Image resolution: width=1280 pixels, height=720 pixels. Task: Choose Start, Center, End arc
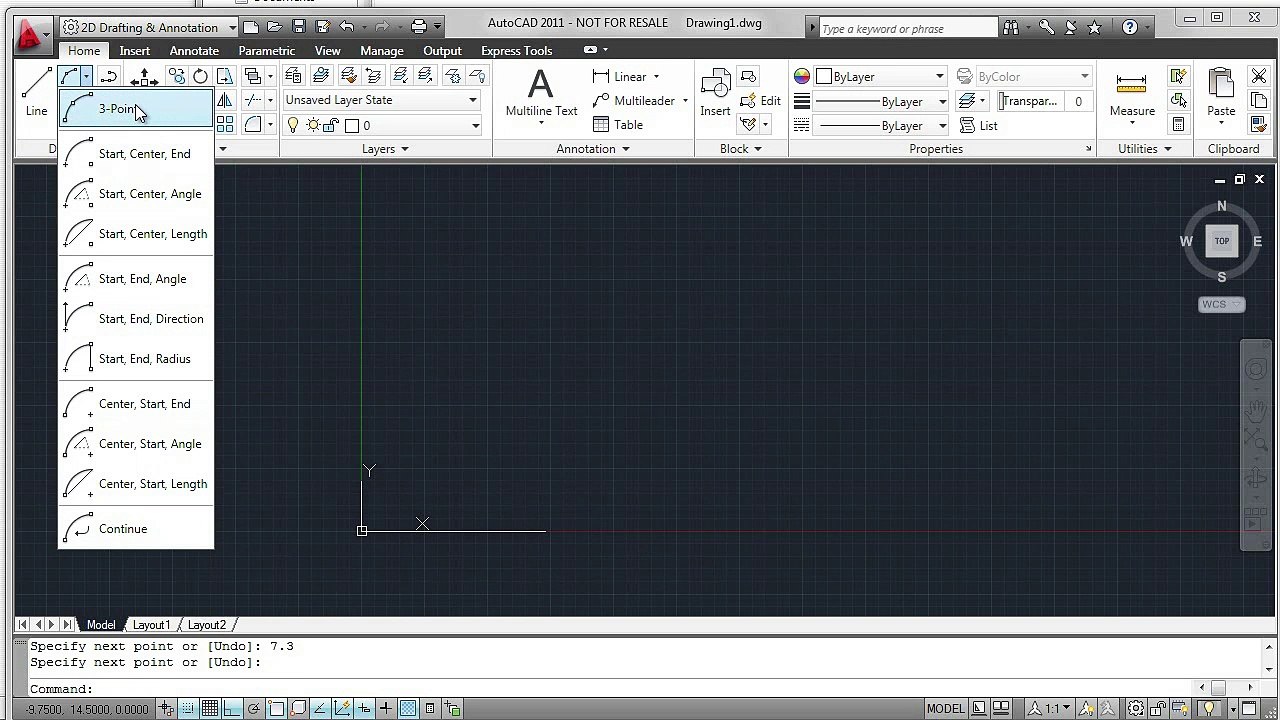[136, 154]
